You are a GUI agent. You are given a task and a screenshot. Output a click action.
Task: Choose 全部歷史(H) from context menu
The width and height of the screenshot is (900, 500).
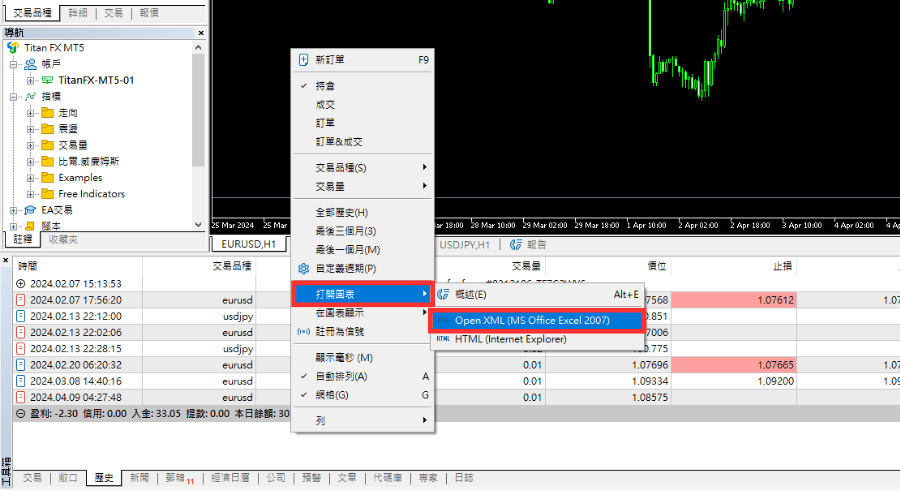click(x=341, y=213)
